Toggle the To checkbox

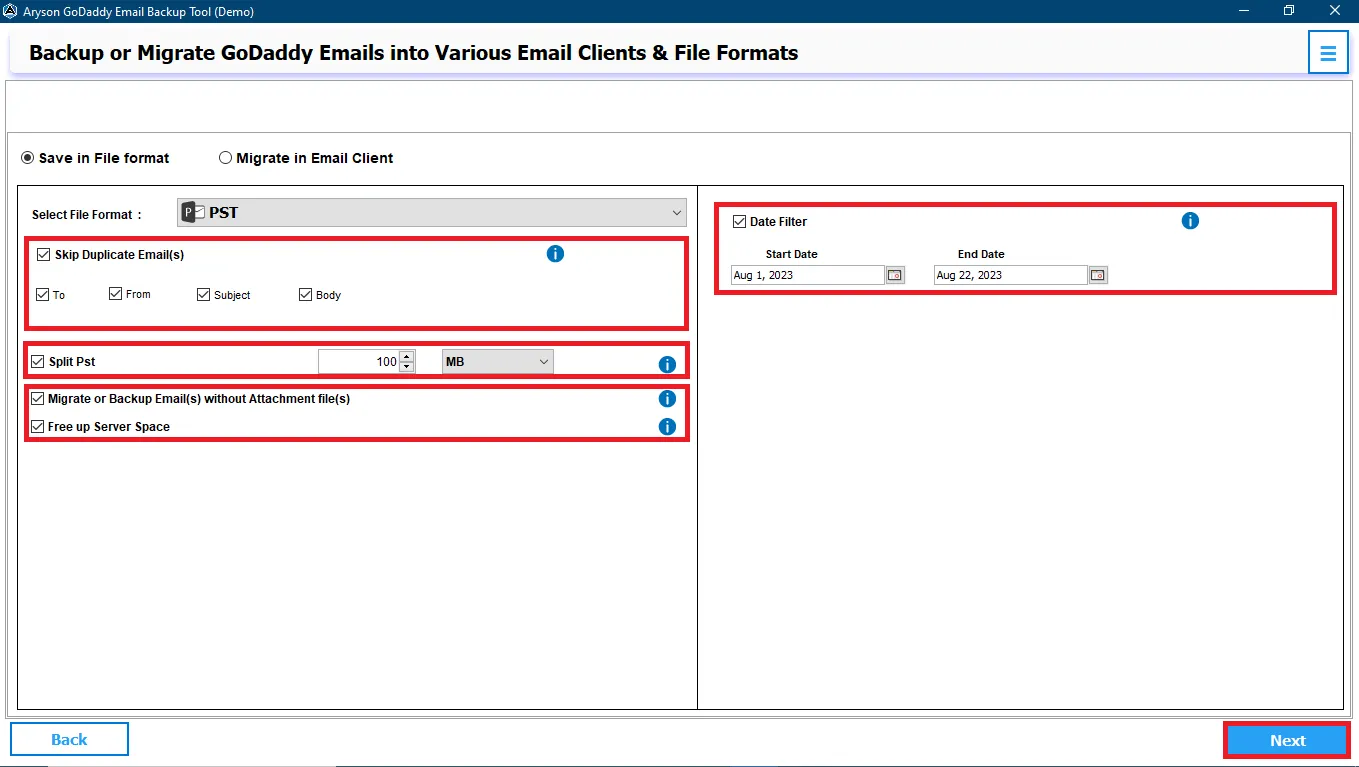click(x=42, y=295)
